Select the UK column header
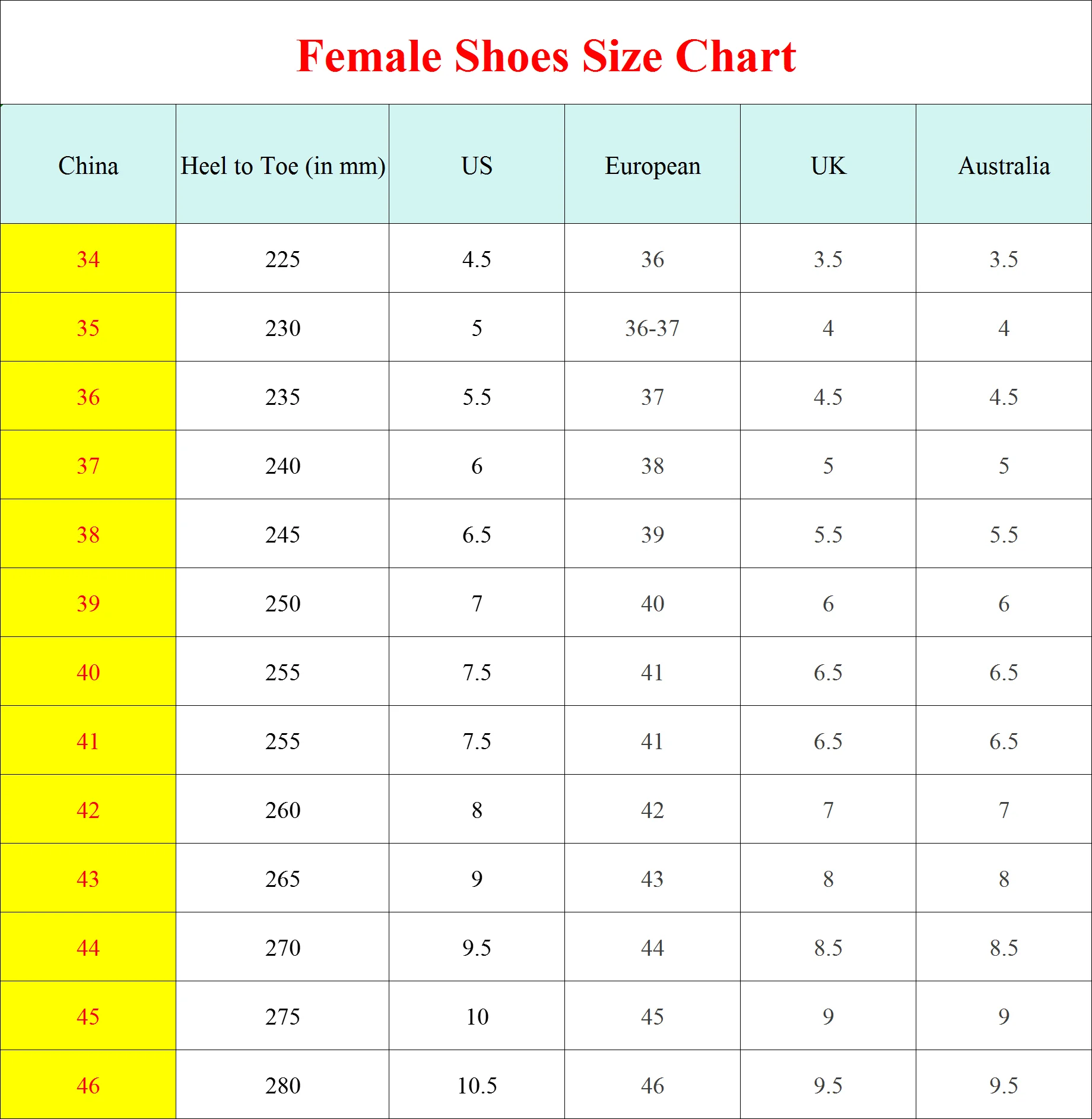 pos(828,166)
